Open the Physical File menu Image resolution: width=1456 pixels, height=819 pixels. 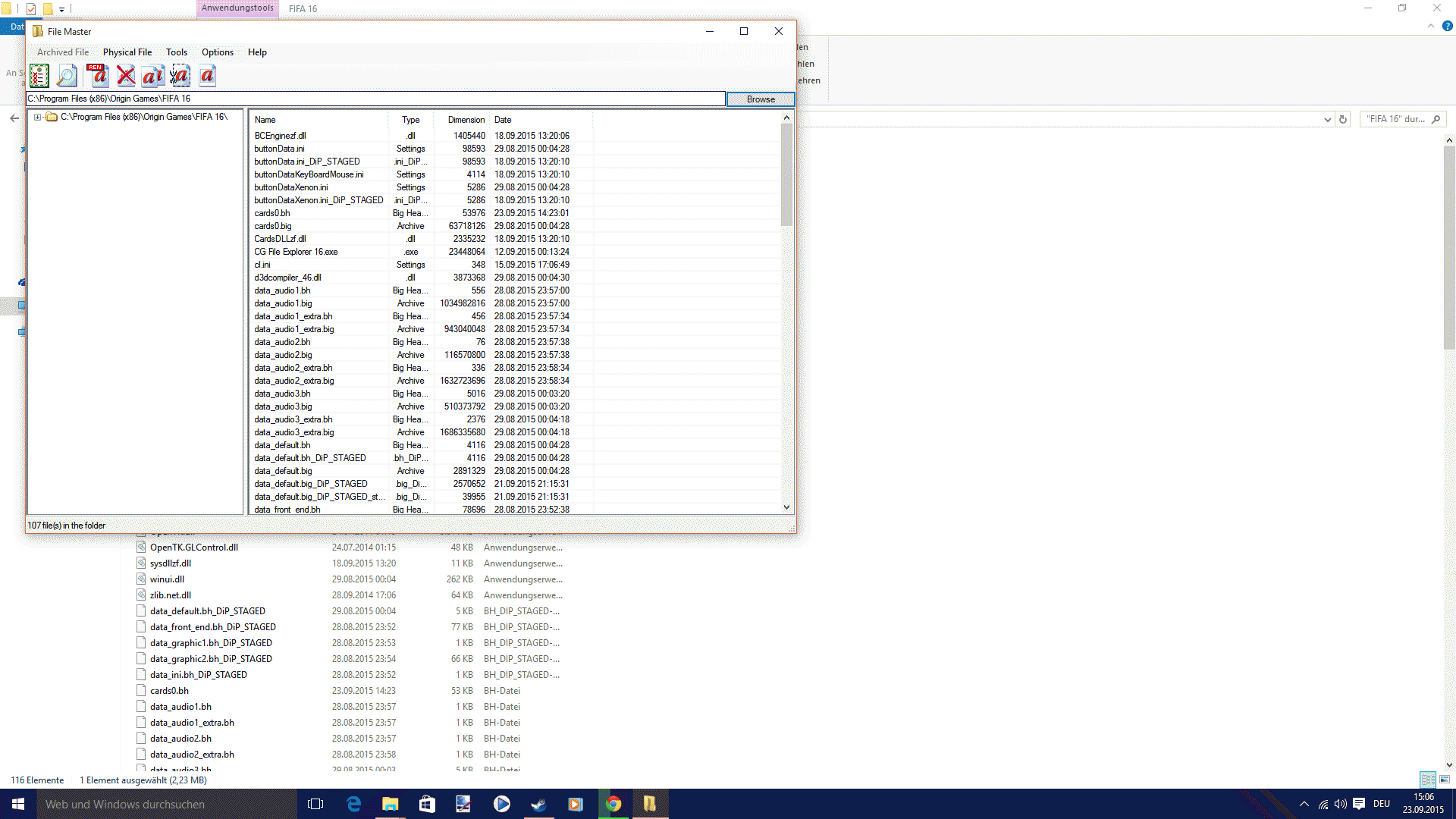tap(127, 52)
